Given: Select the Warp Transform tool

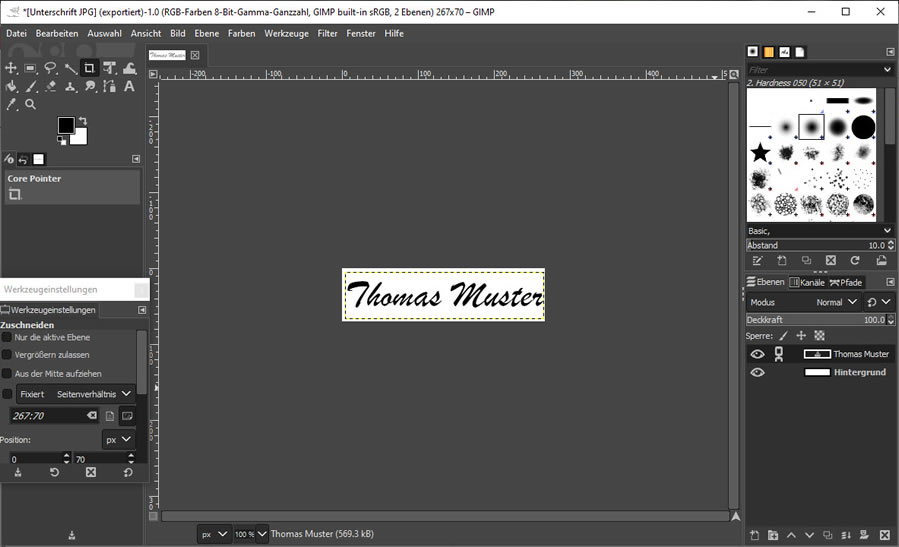Looking at the screenshot, I should (x=130, y=68).
